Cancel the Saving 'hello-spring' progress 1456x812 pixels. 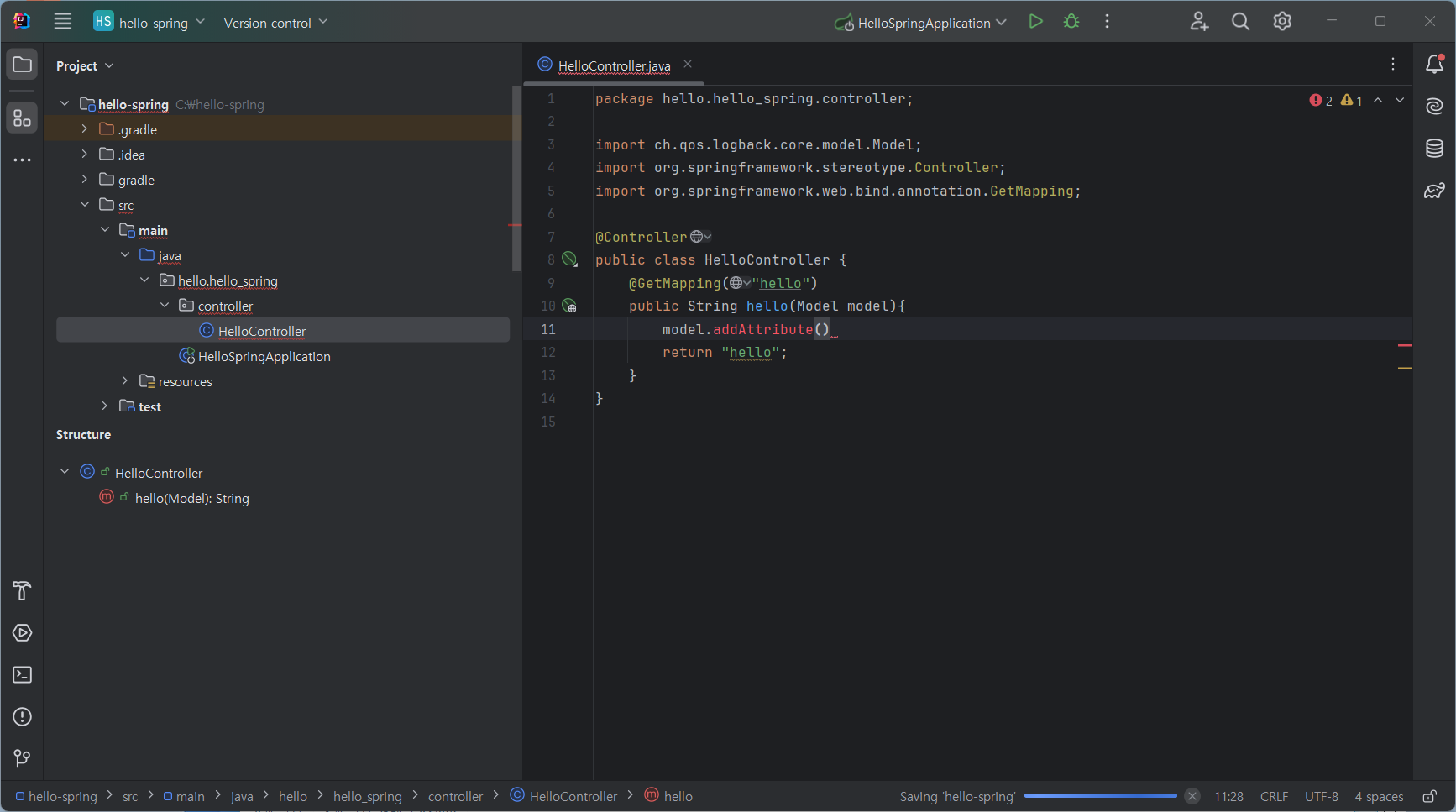point(1192,796)
